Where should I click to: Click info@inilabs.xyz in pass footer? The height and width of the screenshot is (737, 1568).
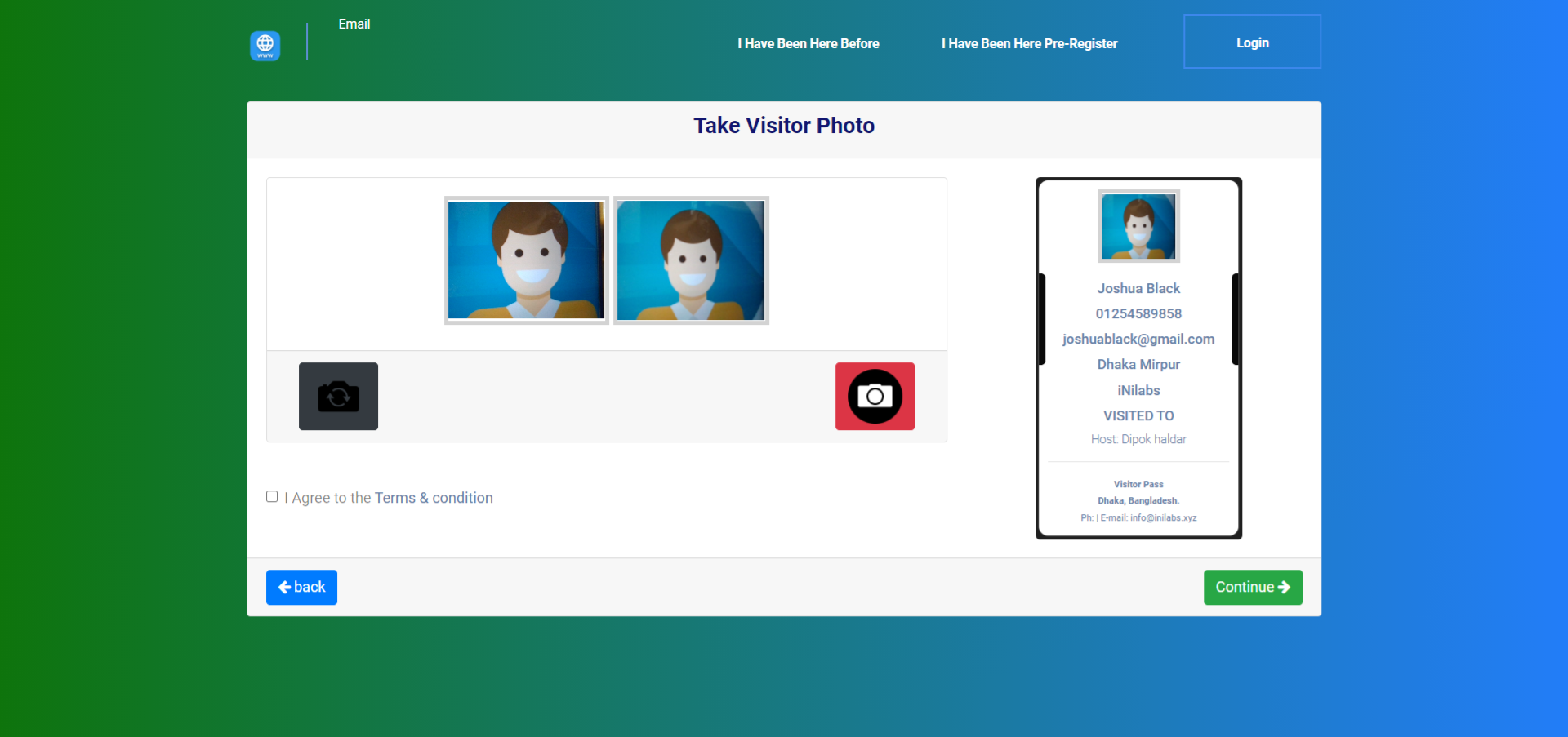point(1163,517)
